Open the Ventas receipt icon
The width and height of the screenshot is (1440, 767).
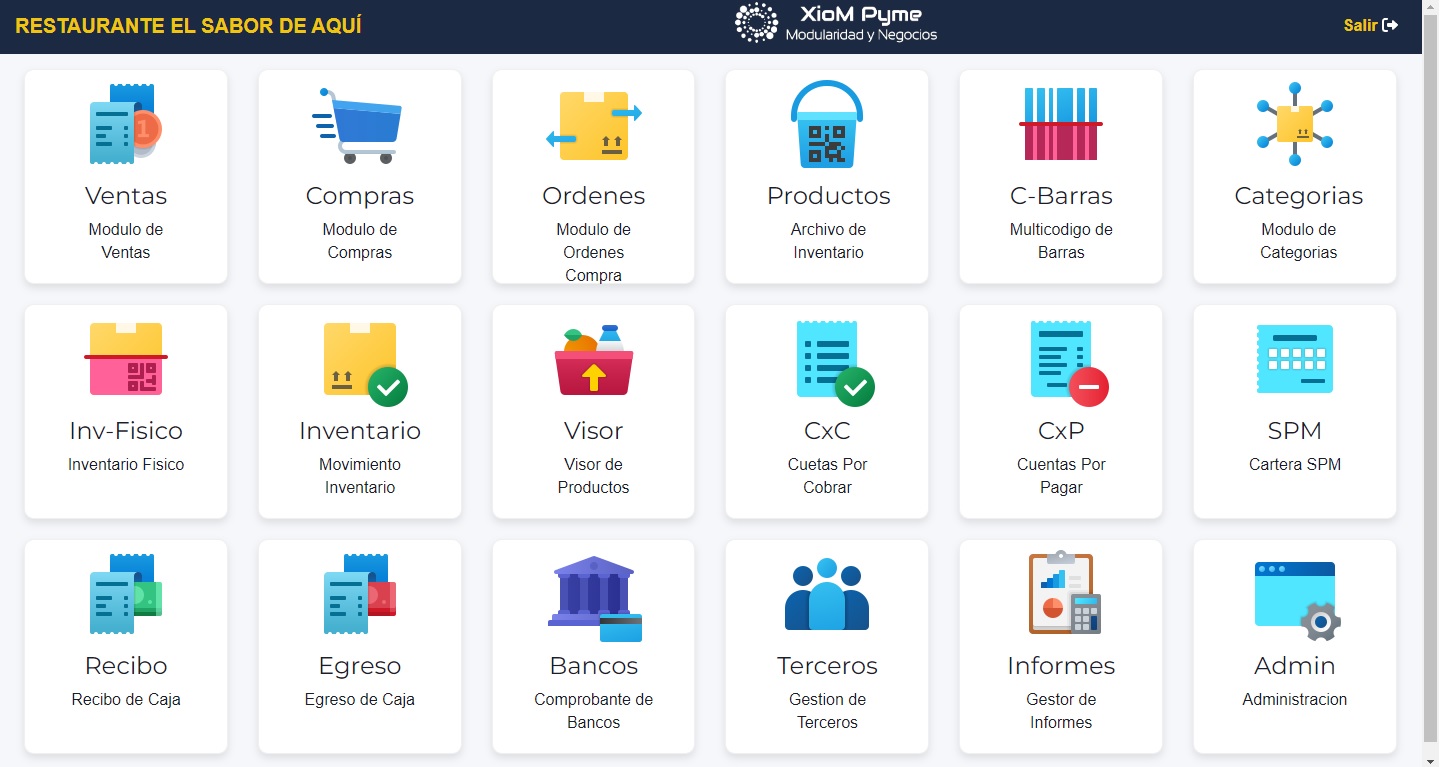point(125,125)
